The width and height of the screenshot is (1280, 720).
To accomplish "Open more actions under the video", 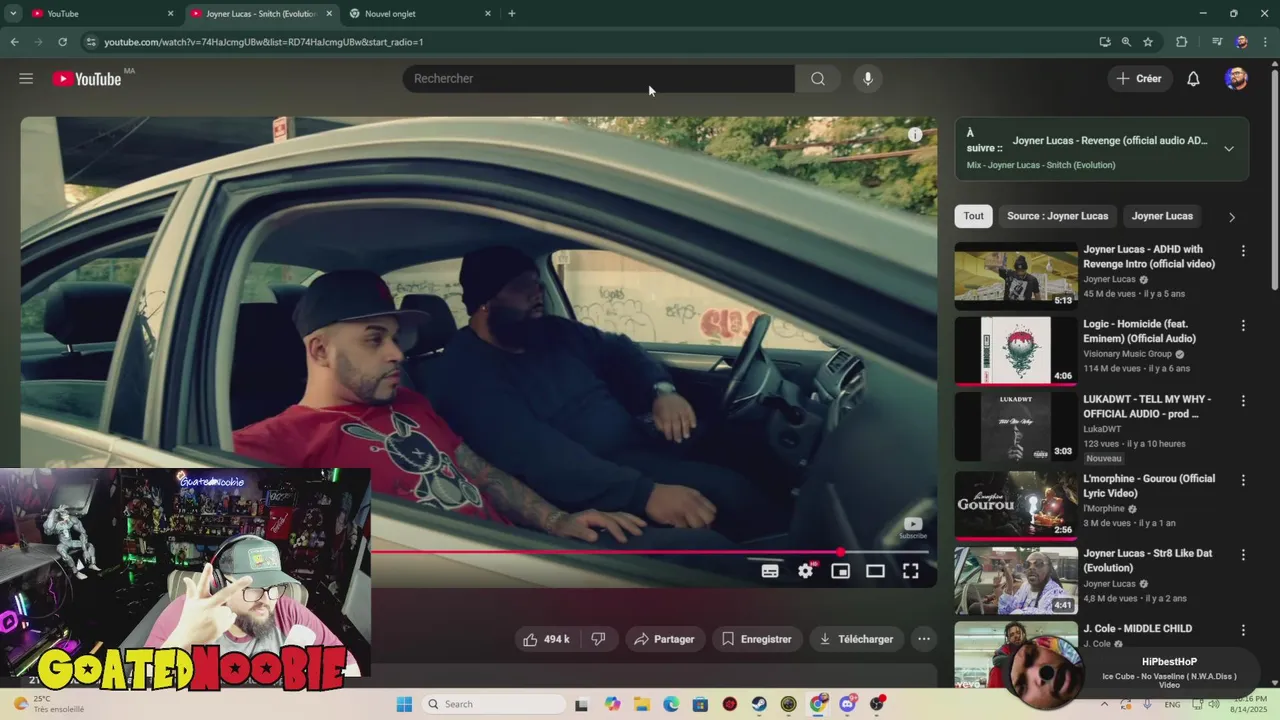I will (924, 639).
